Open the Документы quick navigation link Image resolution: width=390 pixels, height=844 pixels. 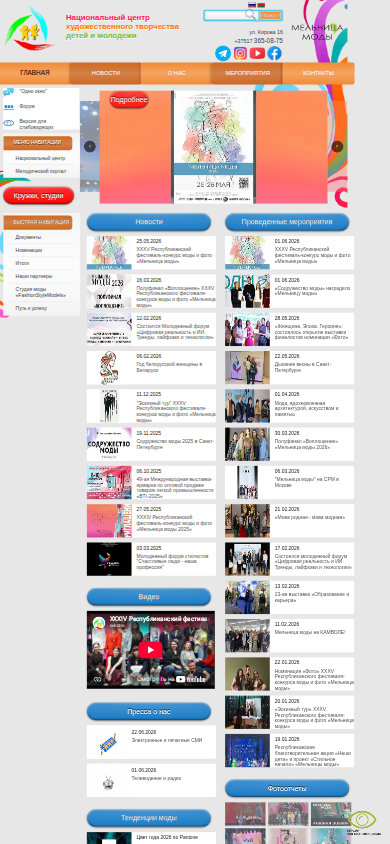coord(28,237)
